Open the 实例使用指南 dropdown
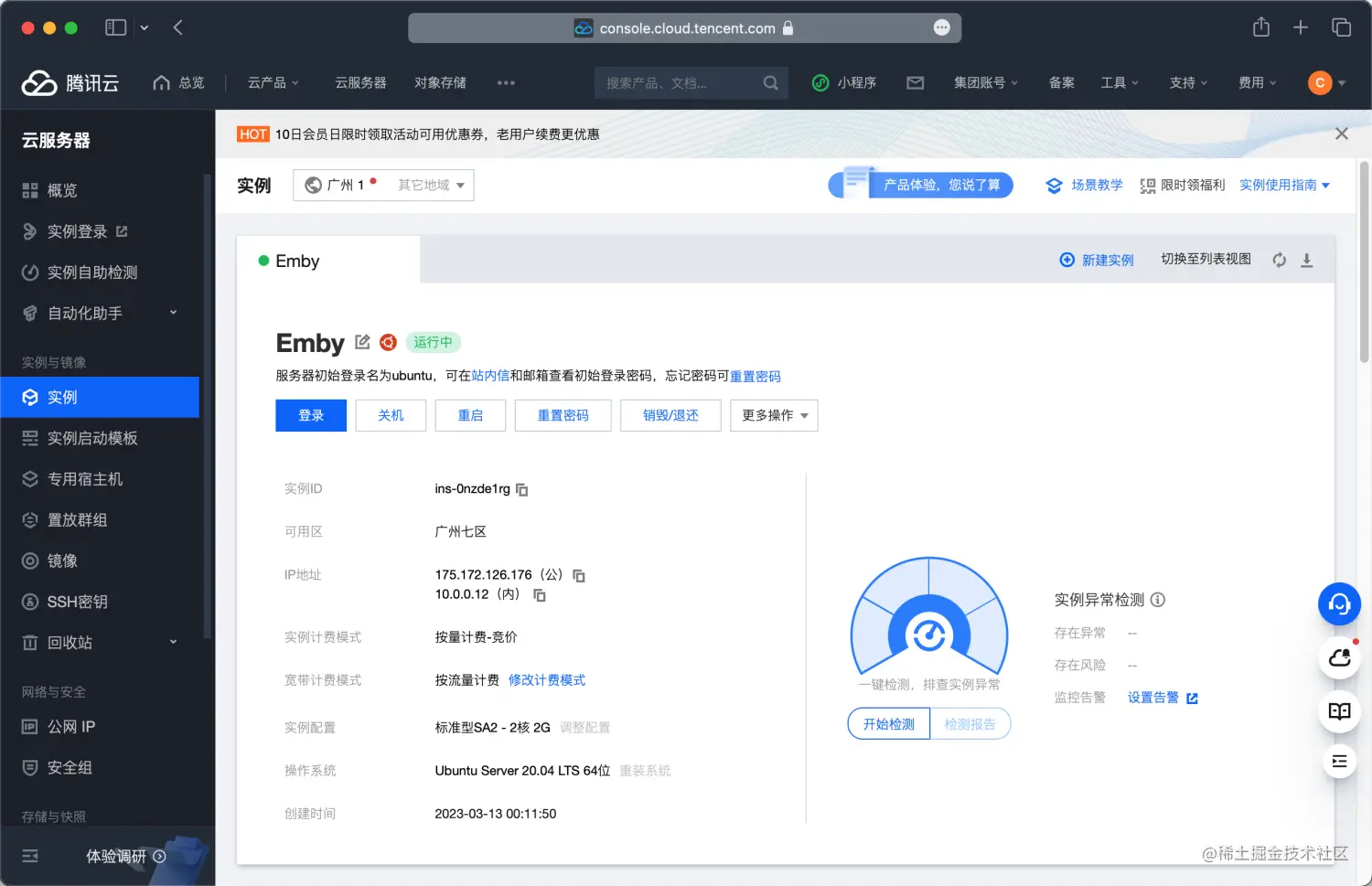This screenshot has width=1372, height=886. [1284, 186]
